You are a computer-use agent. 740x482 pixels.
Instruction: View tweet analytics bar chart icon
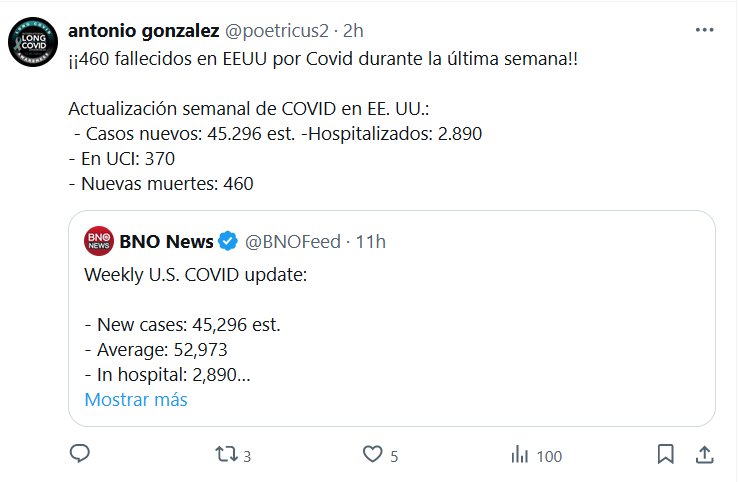pyautogui.click(x=519, y=455)
